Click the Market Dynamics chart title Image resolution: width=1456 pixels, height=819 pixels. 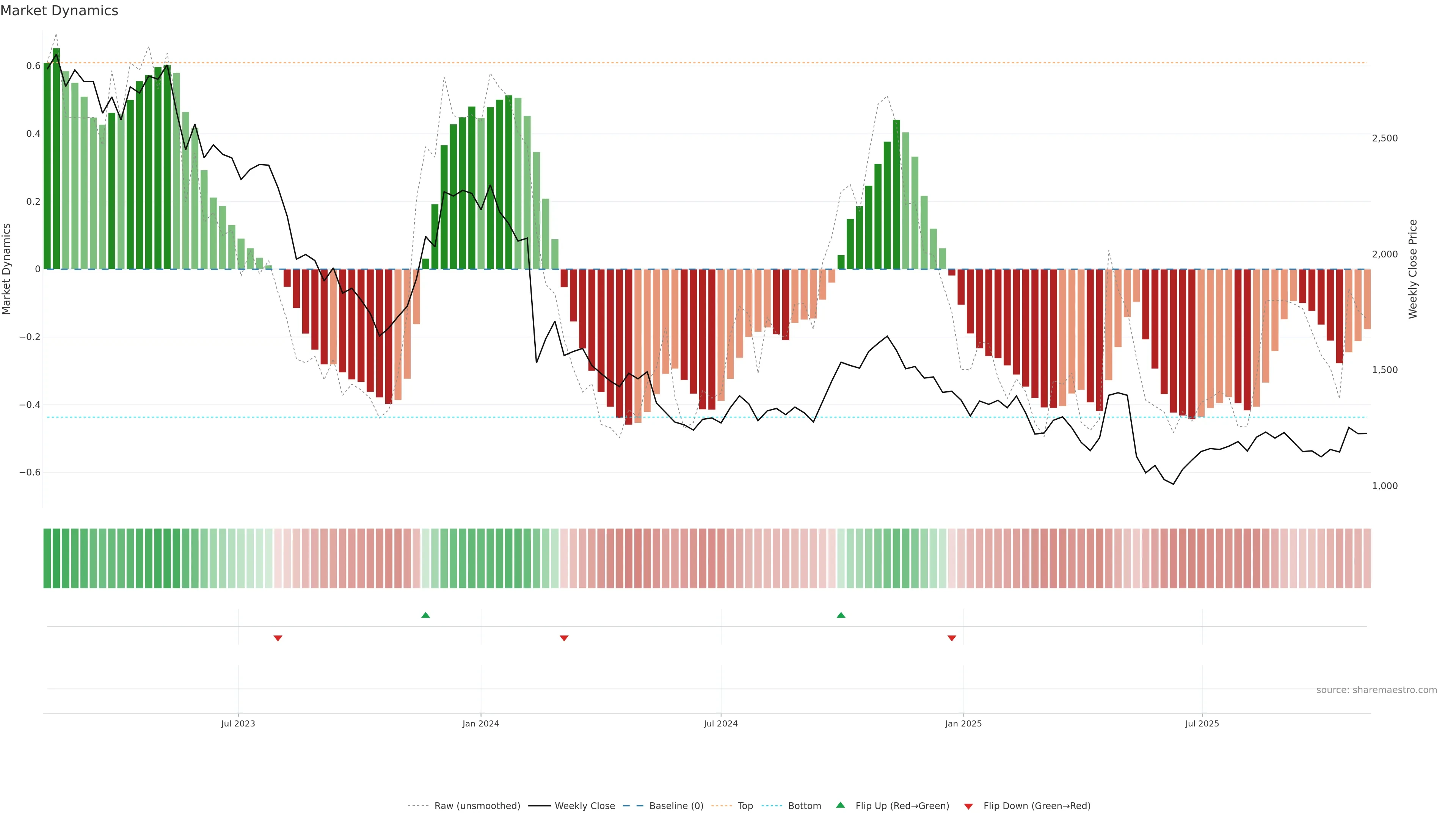[60, 11]
